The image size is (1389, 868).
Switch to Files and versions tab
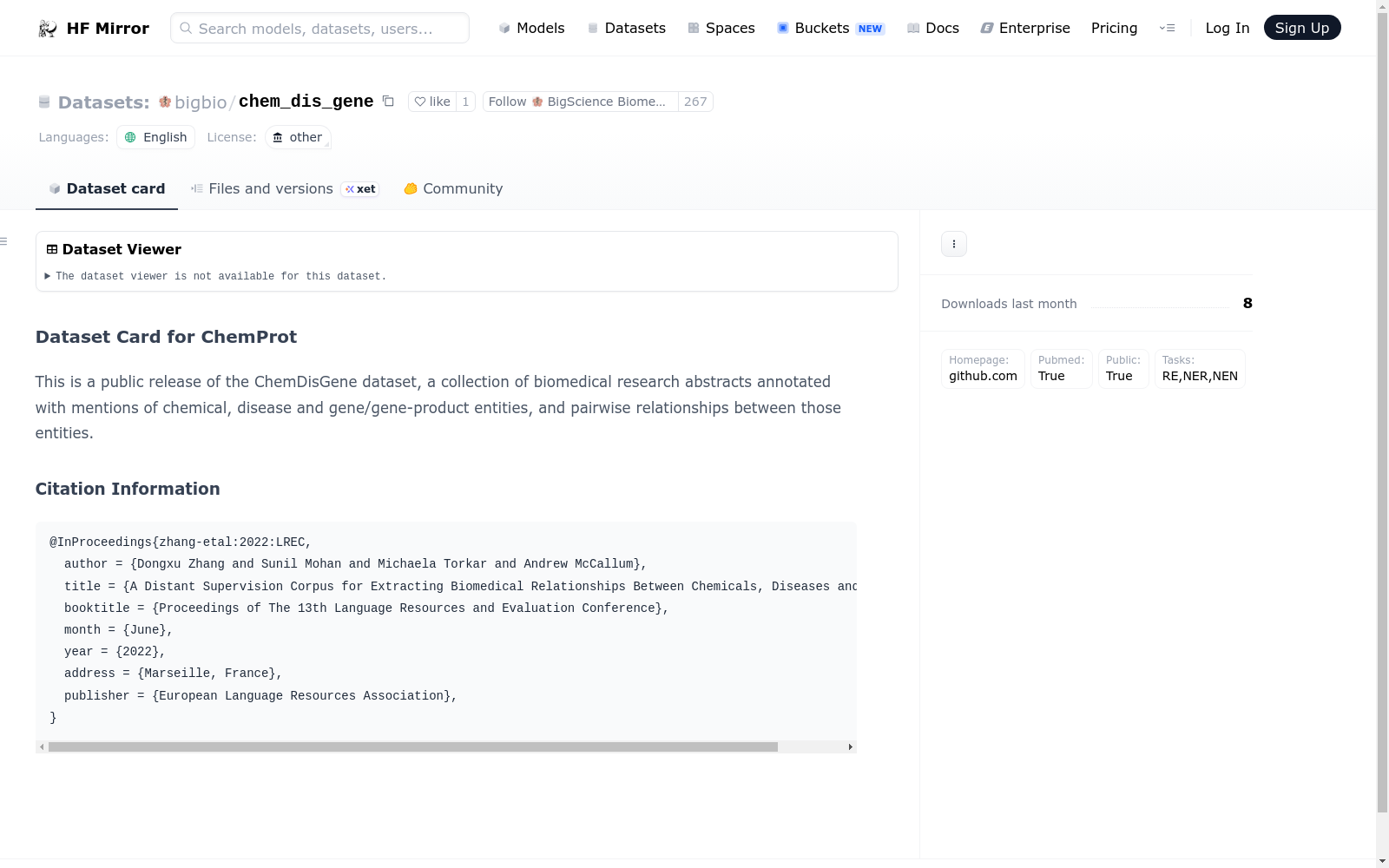(285, 188)
